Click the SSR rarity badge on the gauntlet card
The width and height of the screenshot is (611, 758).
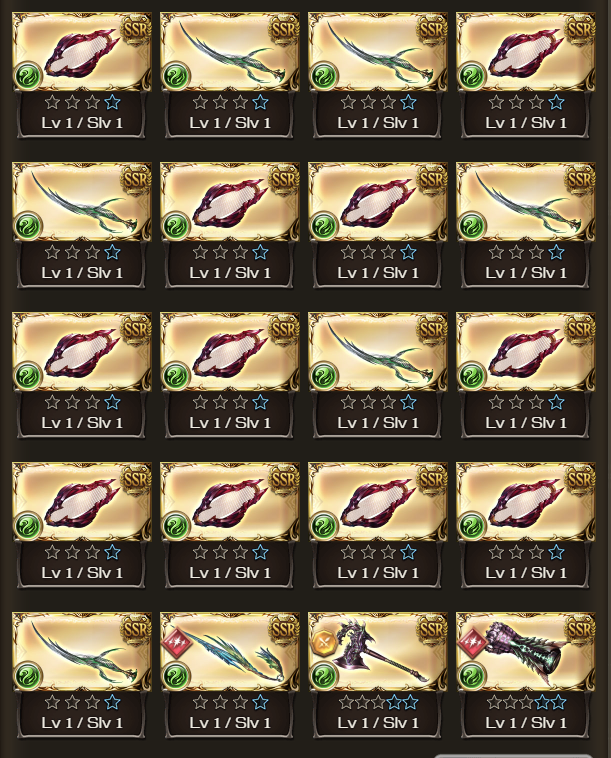click(x=580, y=629)
